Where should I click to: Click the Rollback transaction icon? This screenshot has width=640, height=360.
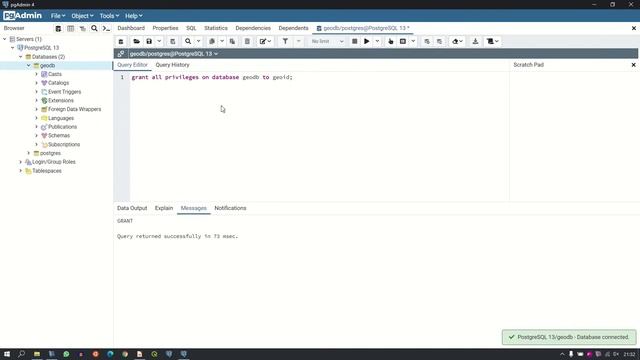click(x=439, y=41)
